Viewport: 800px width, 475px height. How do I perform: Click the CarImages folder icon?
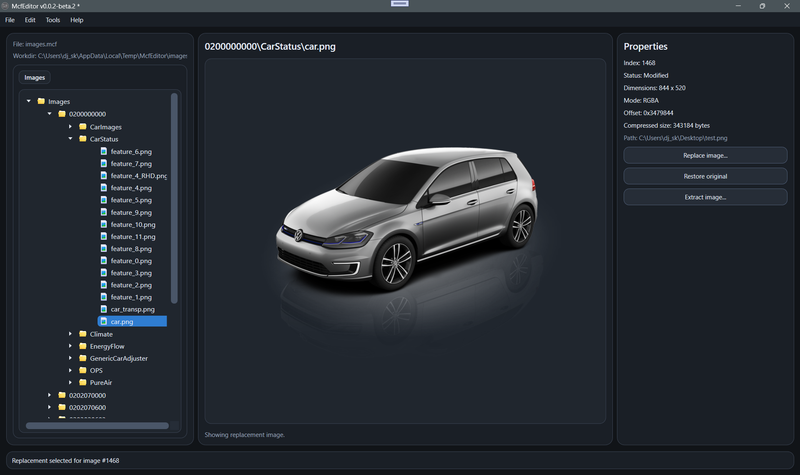(83, 127)
